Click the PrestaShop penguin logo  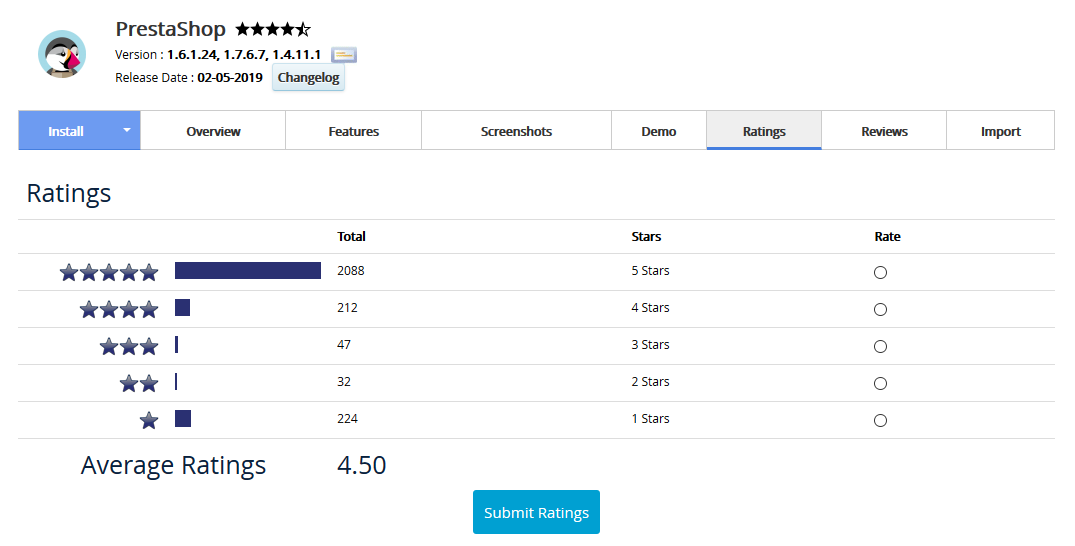click(x=62, y=54)
